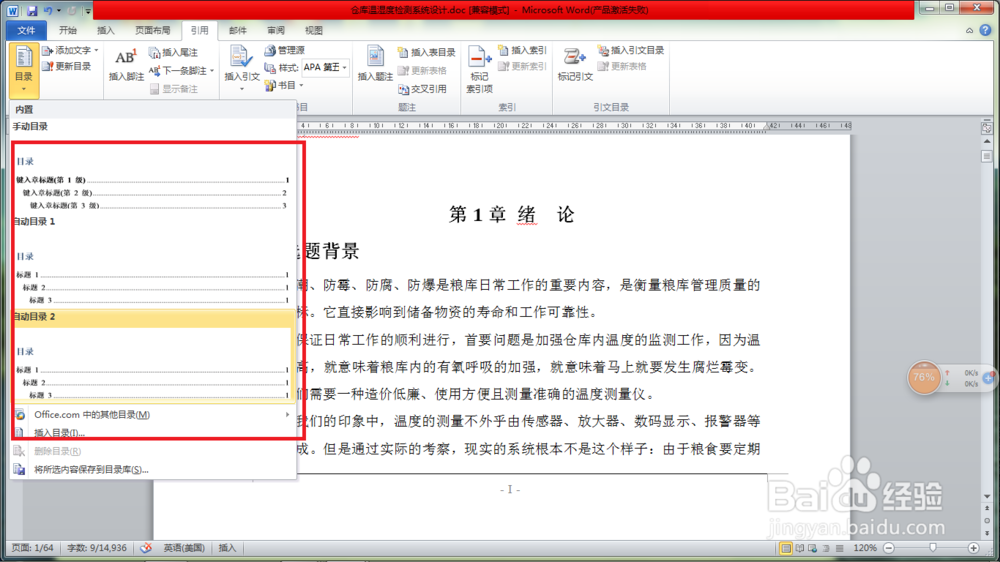Click 英语(美国) language indicator
Screen dimensions: 1000x562
(x=184, y=548)
